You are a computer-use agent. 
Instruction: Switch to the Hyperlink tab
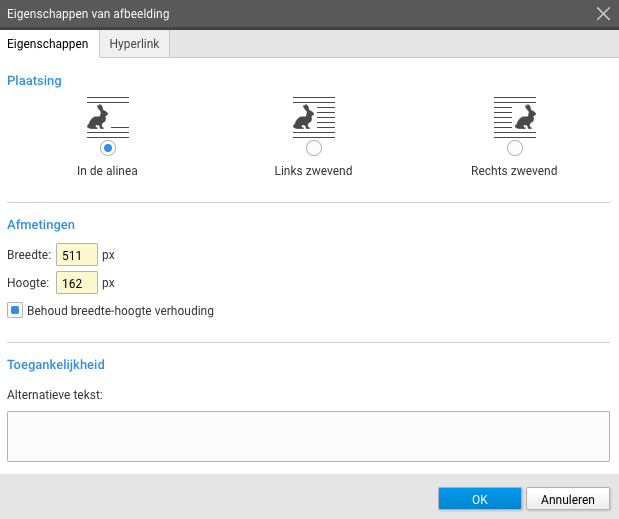[134, 44]
